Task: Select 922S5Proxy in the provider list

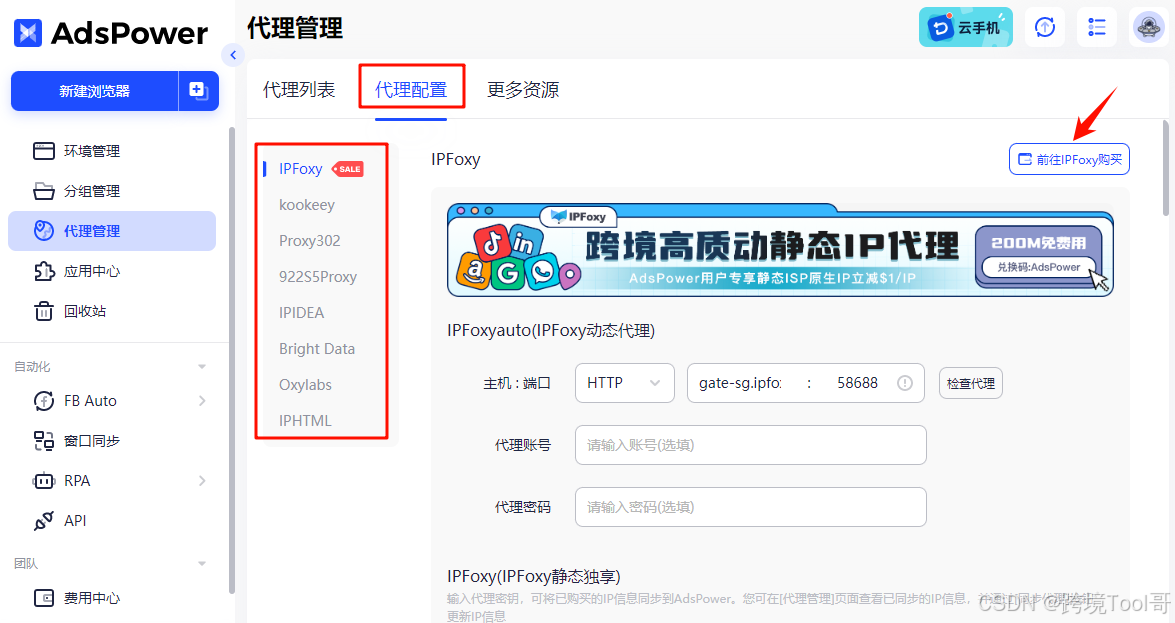Action: click(x=318, y=277)
